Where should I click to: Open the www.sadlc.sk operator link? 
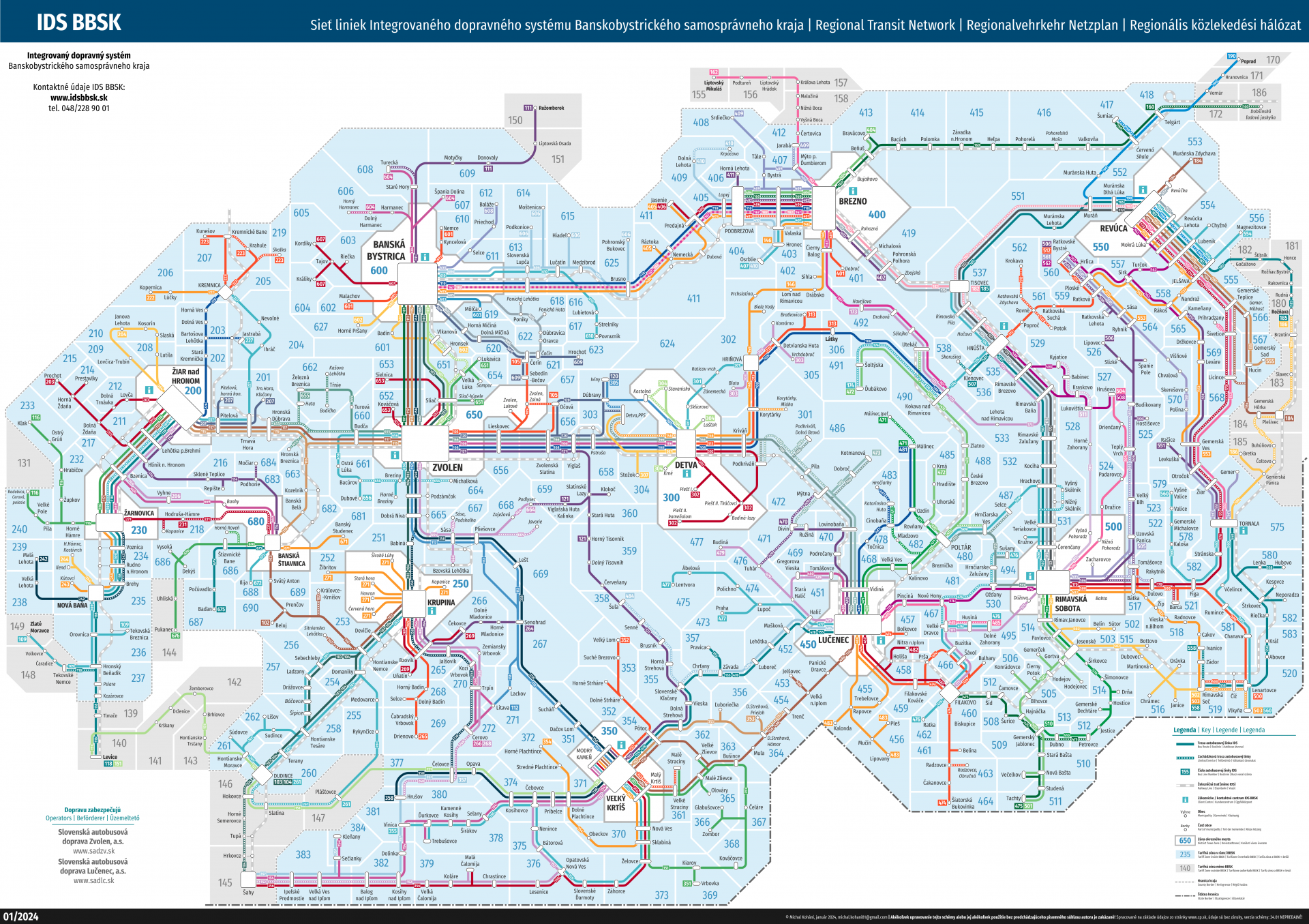click(93, 880)
